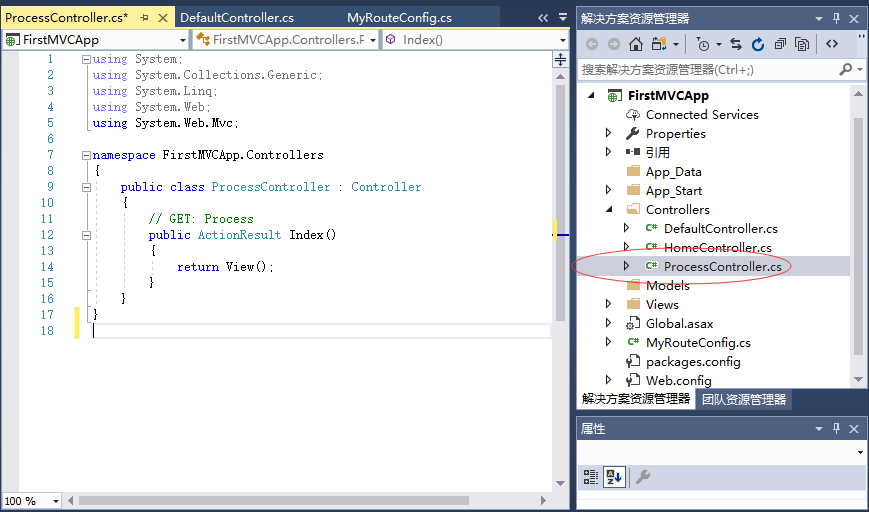This screenshot has height=512, width=869.
Task: Click the Property Pages wrench icon
Action: 643,477
